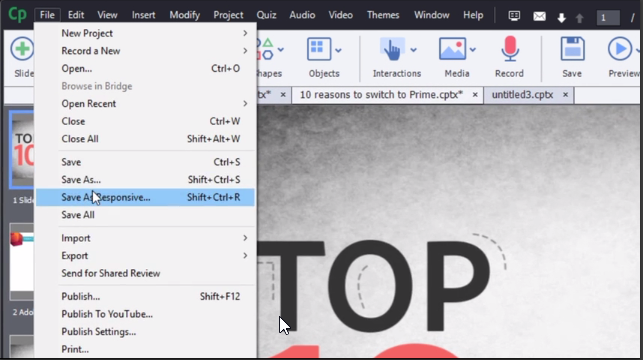The image size is (643, 360).
Task: Expand the Interactions dropdown arrow
Action: click(413, 50)
